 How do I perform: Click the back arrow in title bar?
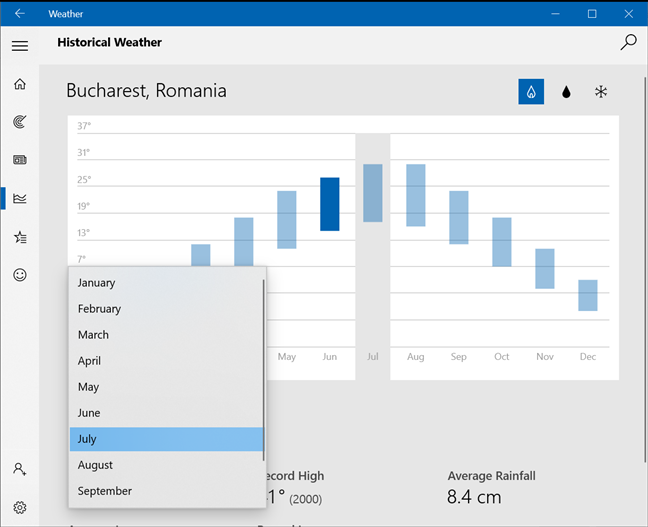point(19,14)
